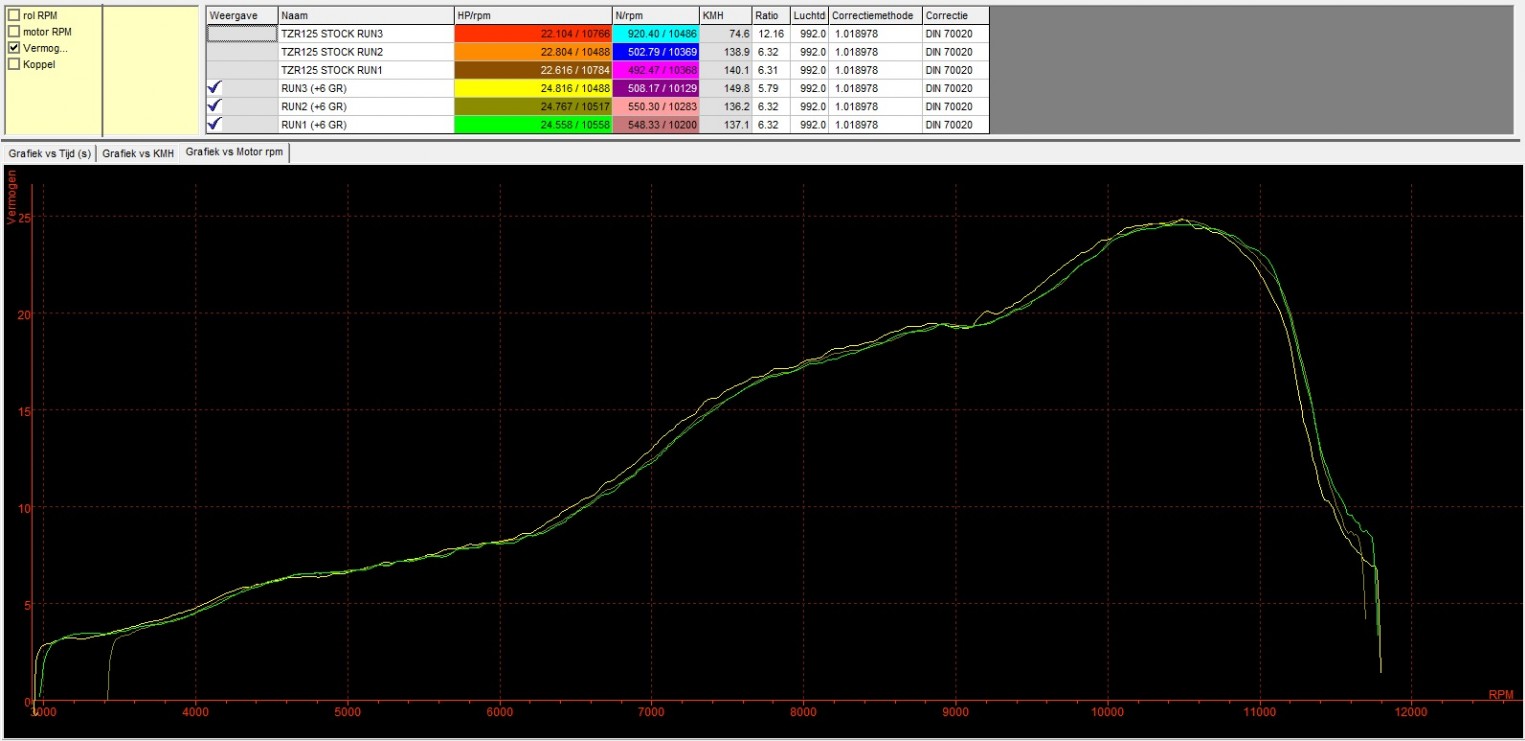The image size is (1525, 741).
Task: Click the KMH value 138.9
Action: [x=726, y=52]
